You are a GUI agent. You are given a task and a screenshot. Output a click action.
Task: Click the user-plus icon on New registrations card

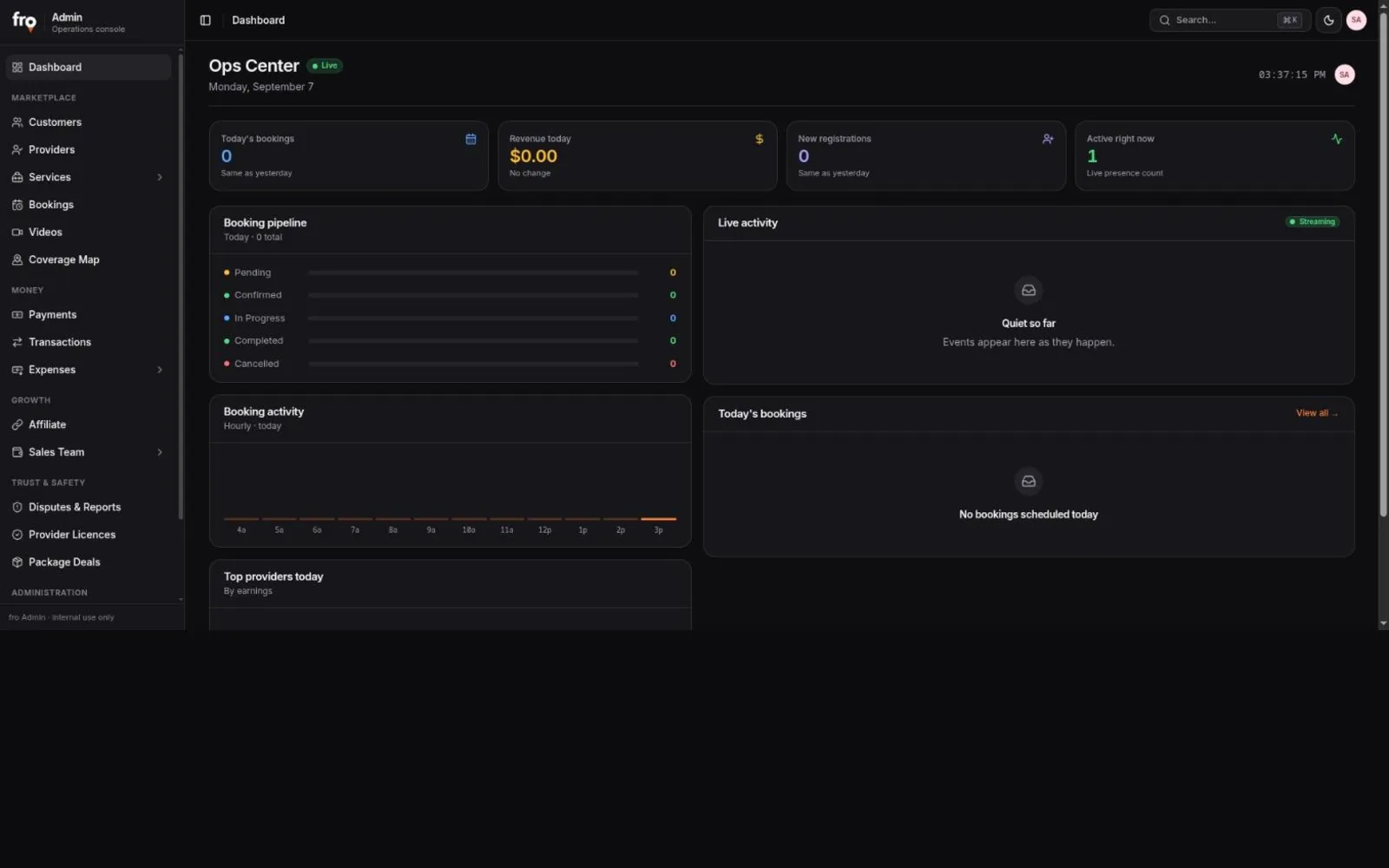pyautogui.click(x=1048, y=139)
